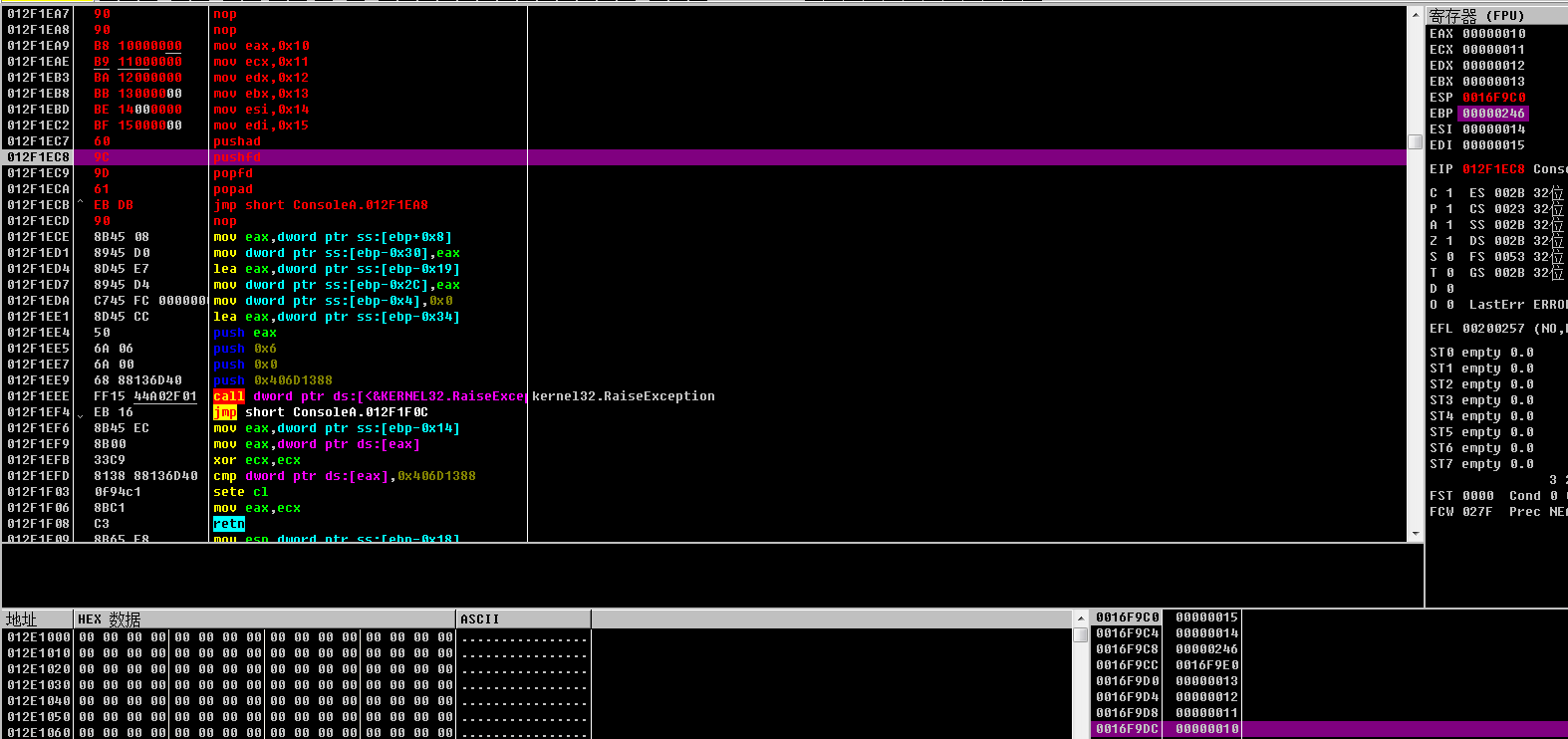Select mov edx,0x12 instruction row

[261, 78]
